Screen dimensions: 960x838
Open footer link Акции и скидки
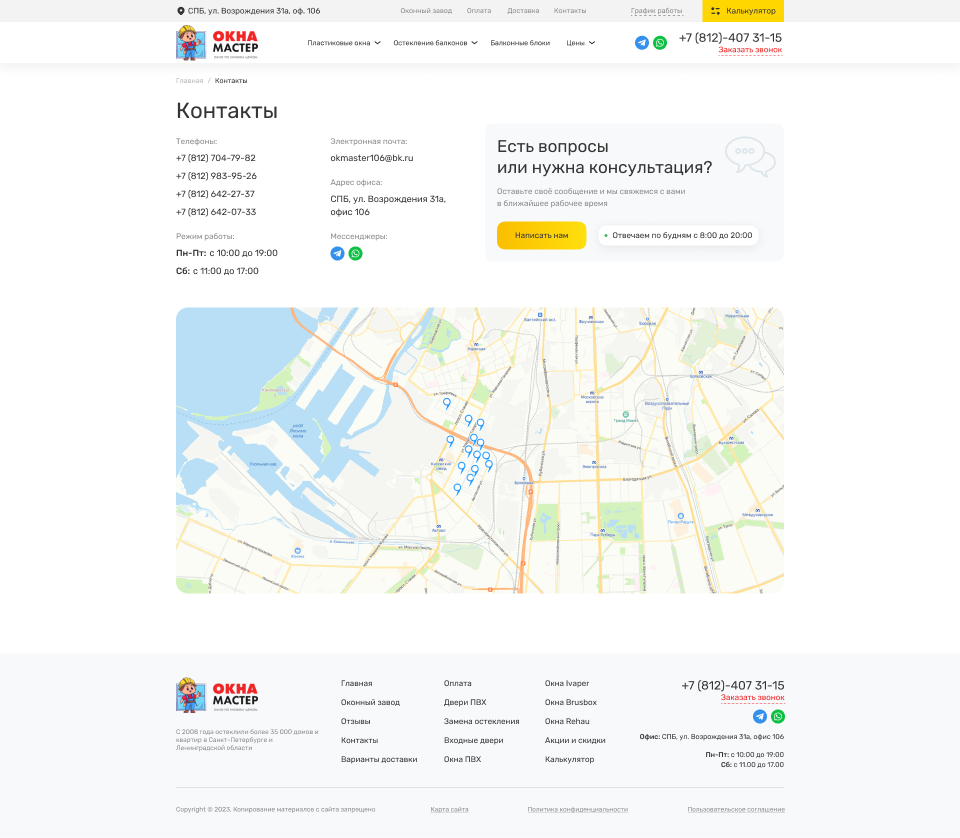tap(575, 740)
